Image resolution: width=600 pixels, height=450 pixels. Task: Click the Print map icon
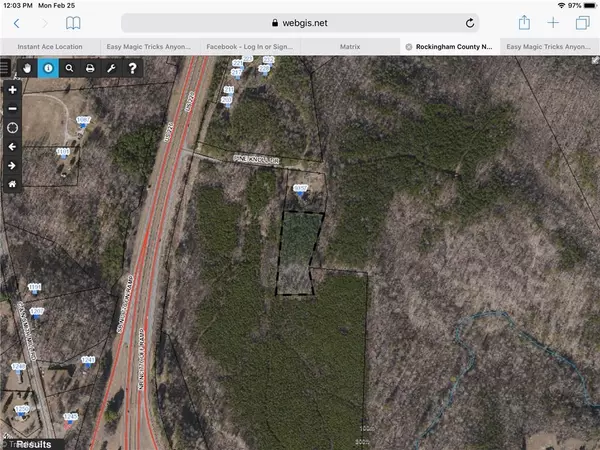click(x=90, y=68)
